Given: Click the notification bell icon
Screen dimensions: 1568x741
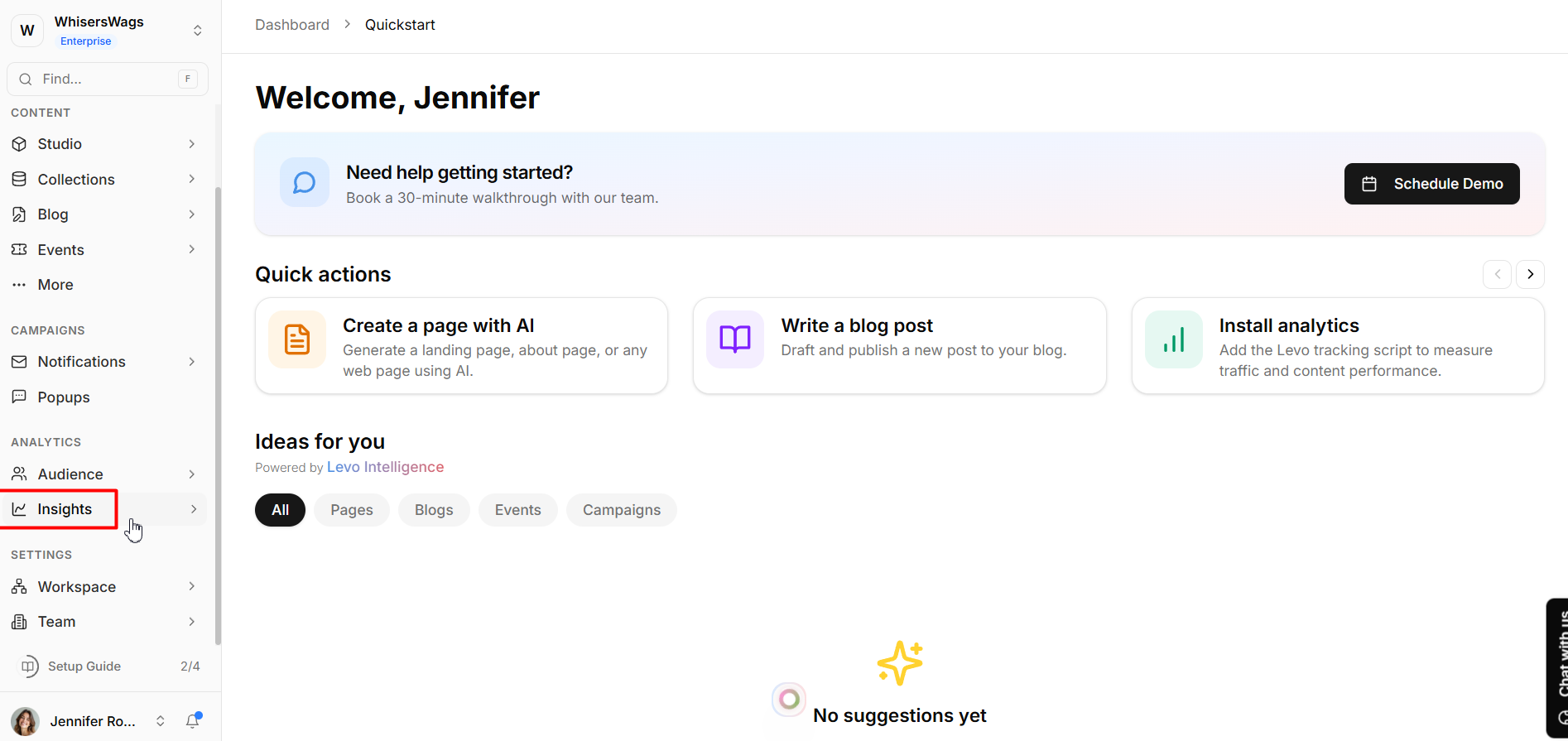Looking at the screenshot, I should (x=193, y=721).
